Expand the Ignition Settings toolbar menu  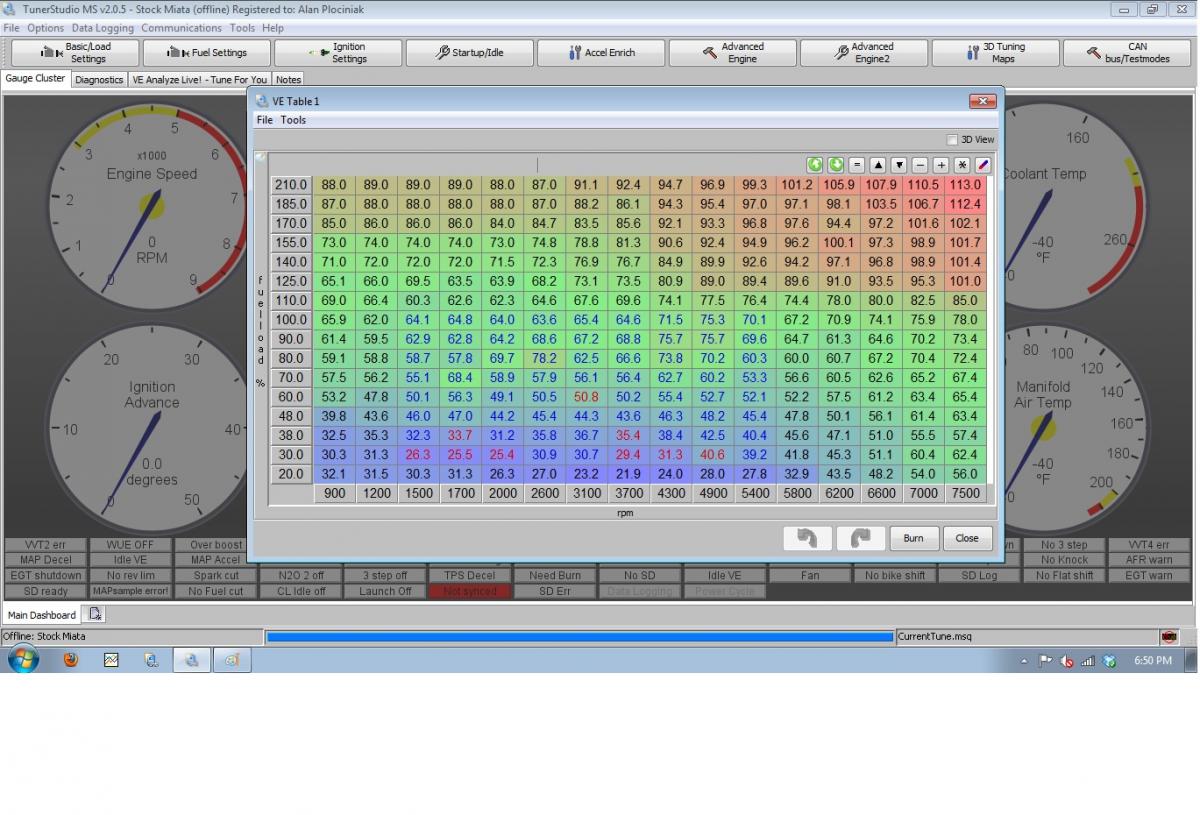point(338,53)
